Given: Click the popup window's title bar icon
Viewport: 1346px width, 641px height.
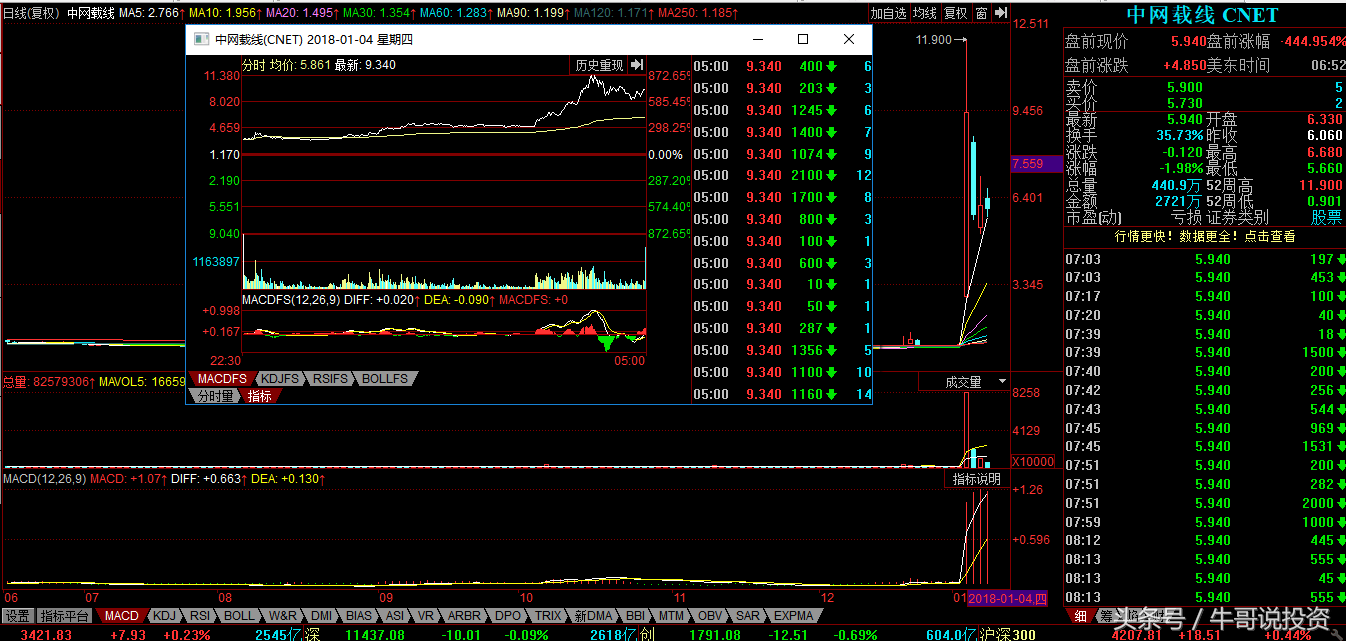Looking at the screenshot, I should click(200, 40).
